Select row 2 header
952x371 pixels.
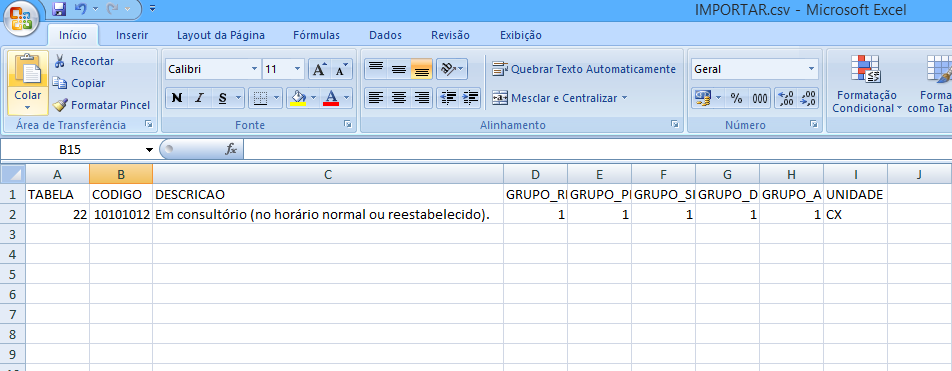pyautogui.click(x=12, y=214)
